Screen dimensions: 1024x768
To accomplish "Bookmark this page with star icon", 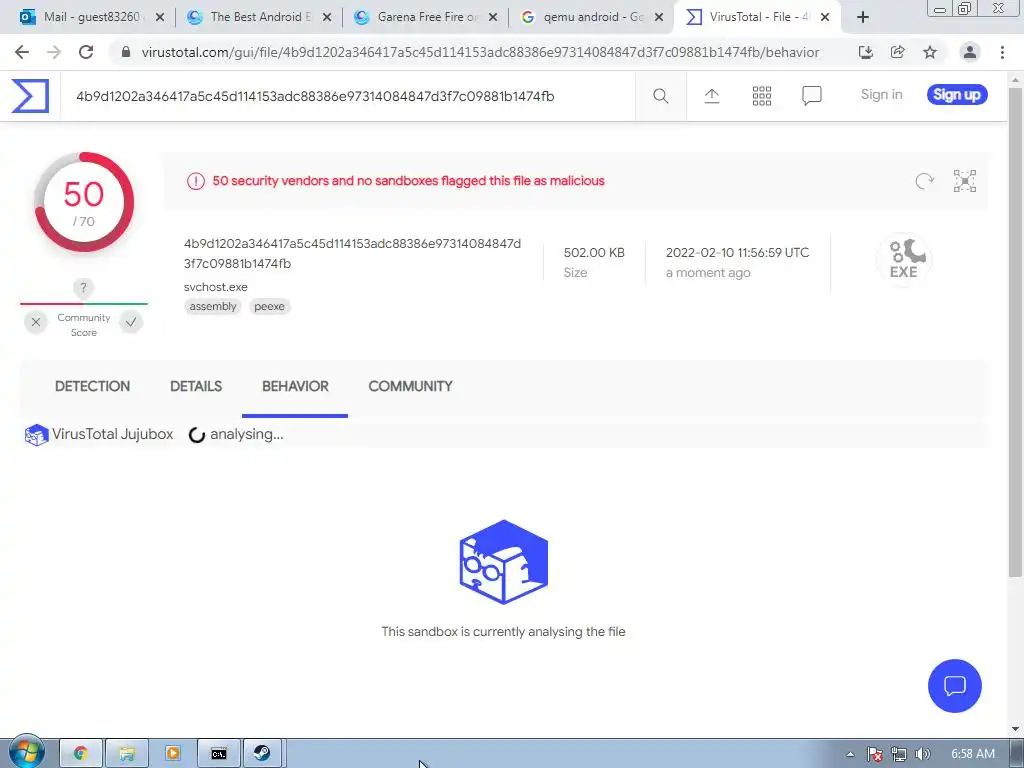I will click(x=930, y=52).
